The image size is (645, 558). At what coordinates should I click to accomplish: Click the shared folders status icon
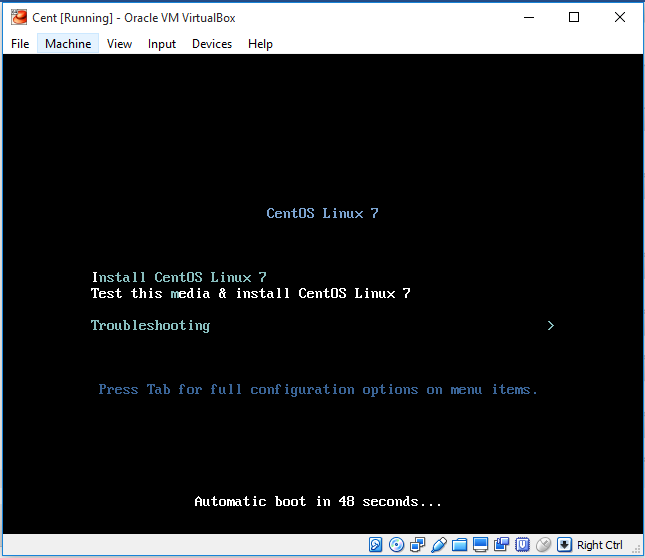pos(459,544)
